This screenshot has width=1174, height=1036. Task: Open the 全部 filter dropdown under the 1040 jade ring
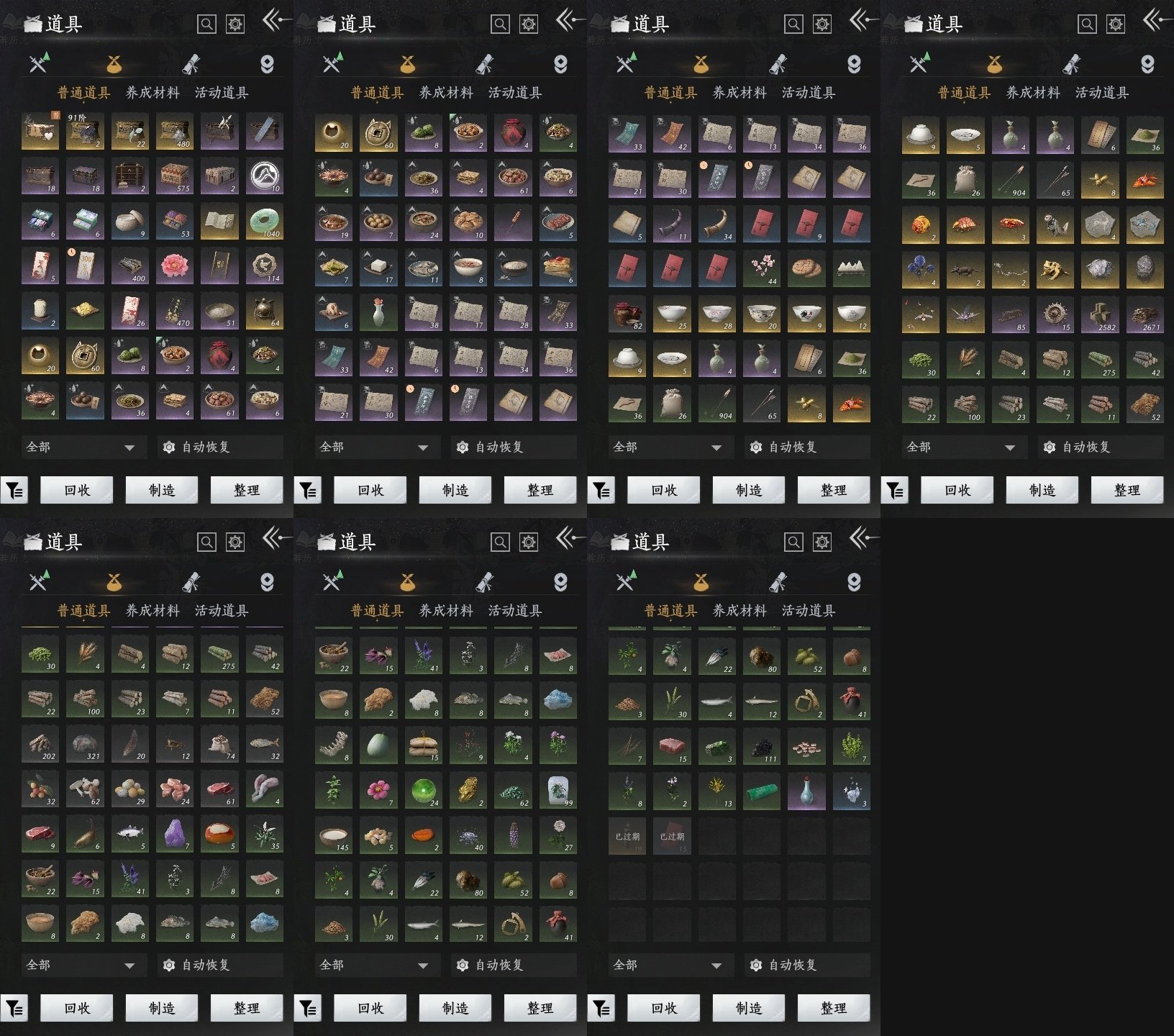click(78, 447)
